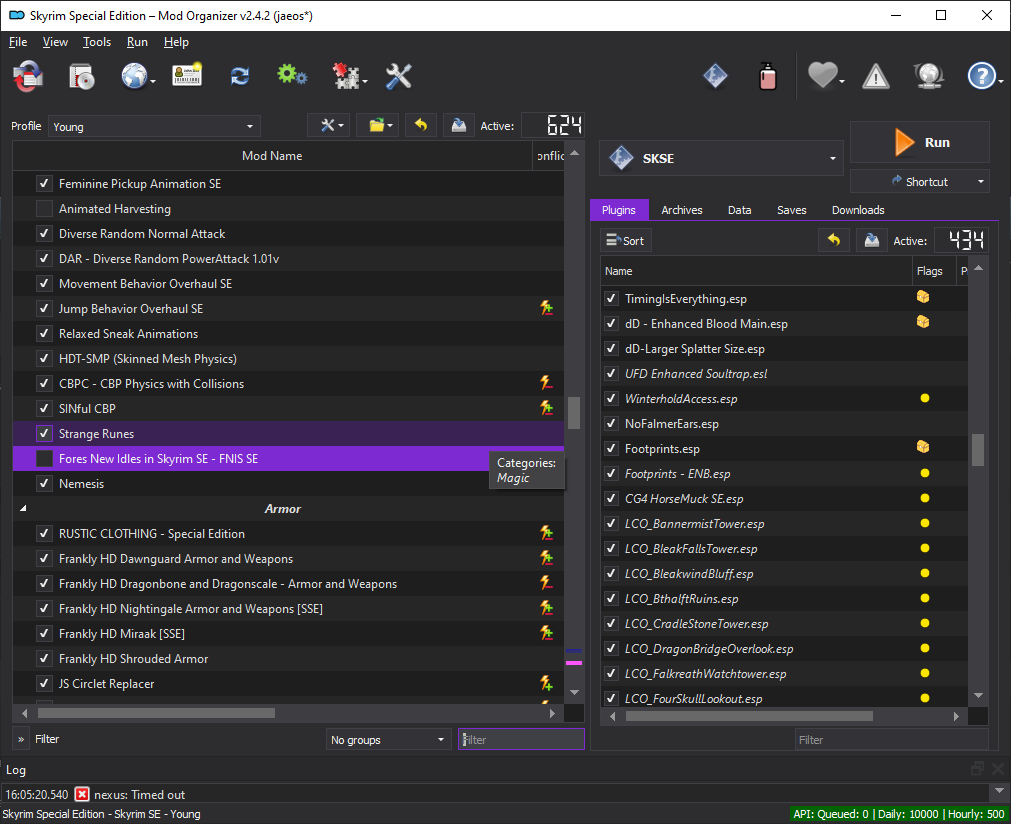The width and height of the screenshot is (1011, 824).
Task: Click the plugin list restore backup arrow
Action: (x=834, y=240)
